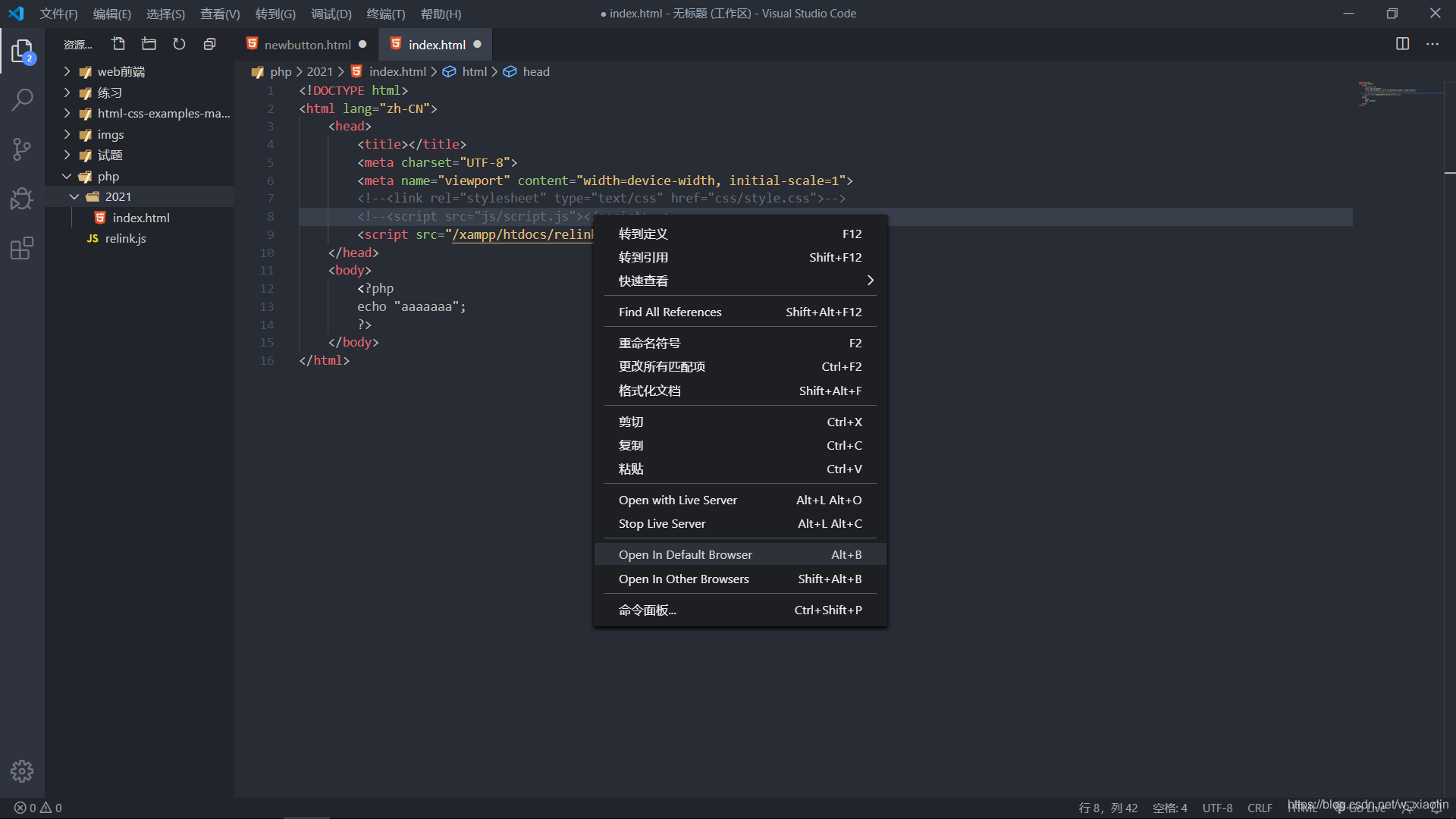Image resolution: width=1456 pixels, height=819 pixels.
Task: Open the 选择(S) menu
Action: tap(165, 14)
